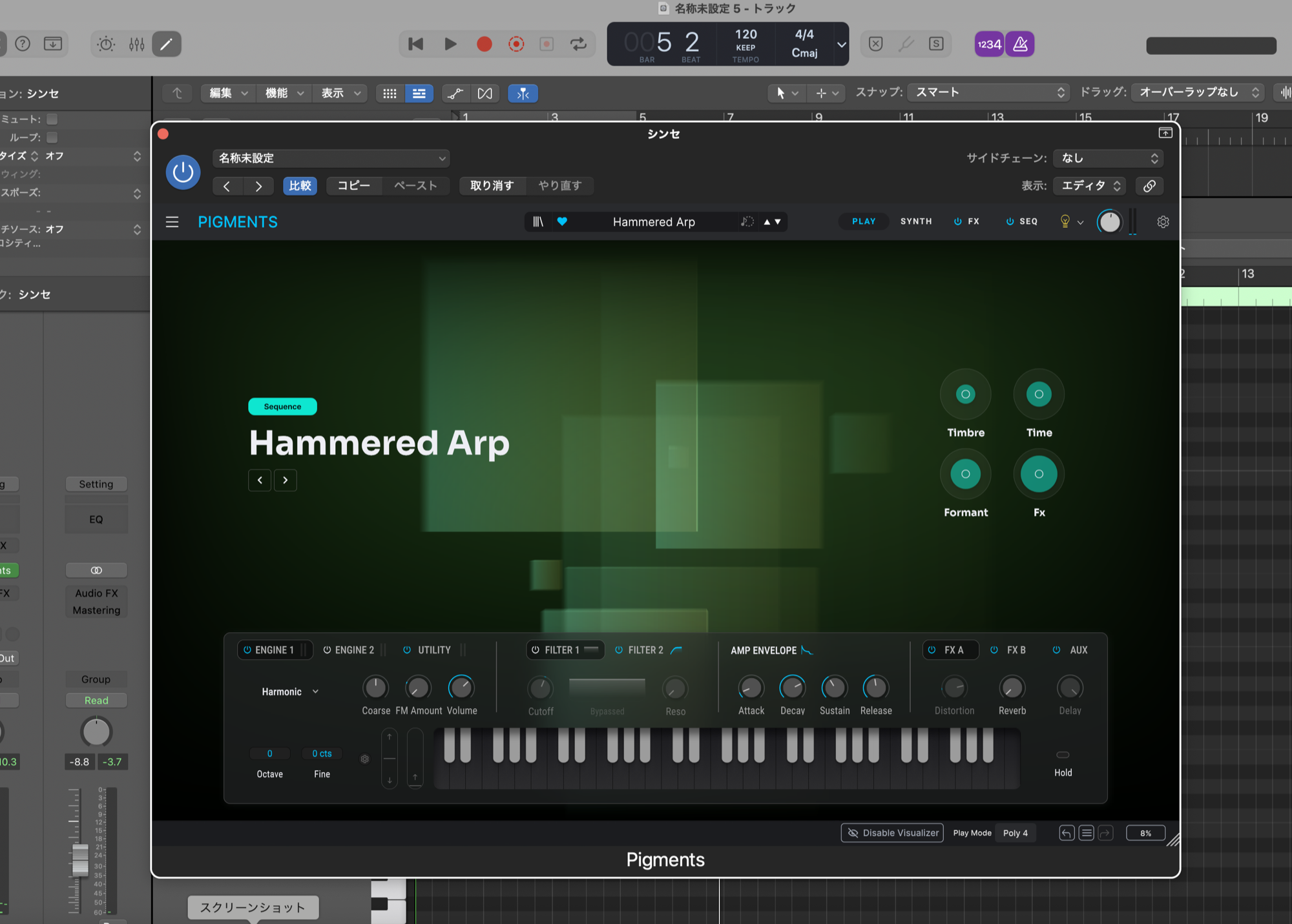Click the 取り消す undo button
The height and width of the screenshot is (924, 1292).
click(x=492, y=186)
